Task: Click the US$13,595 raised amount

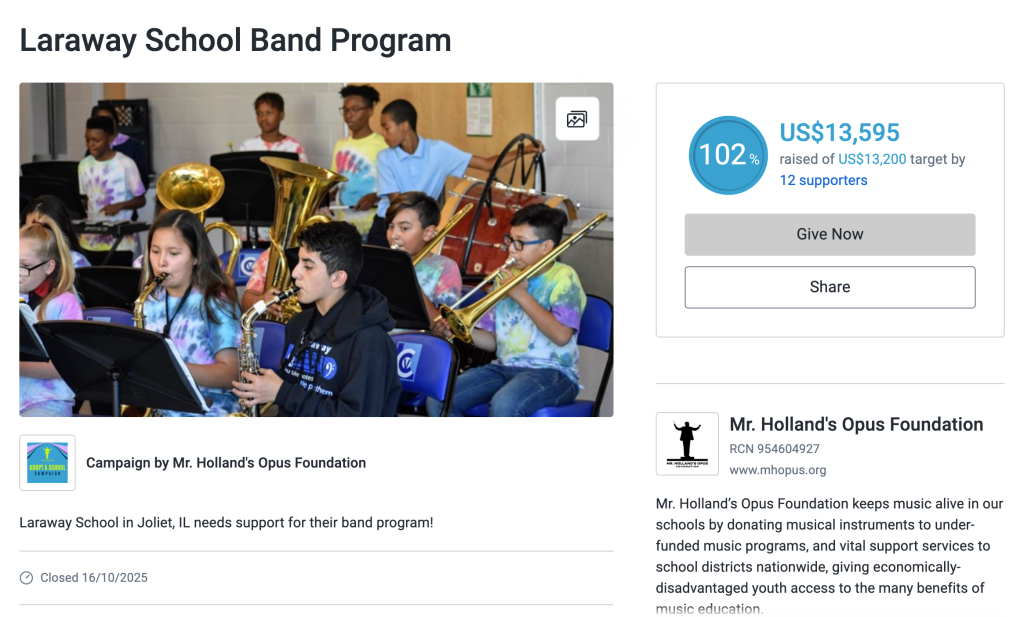Action: pos(839,132)
